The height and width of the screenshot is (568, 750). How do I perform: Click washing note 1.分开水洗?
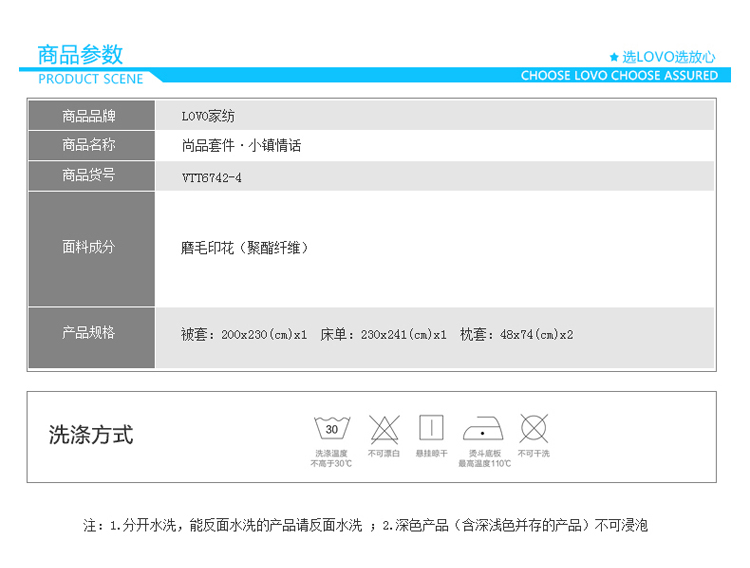[x=236, y=525]
